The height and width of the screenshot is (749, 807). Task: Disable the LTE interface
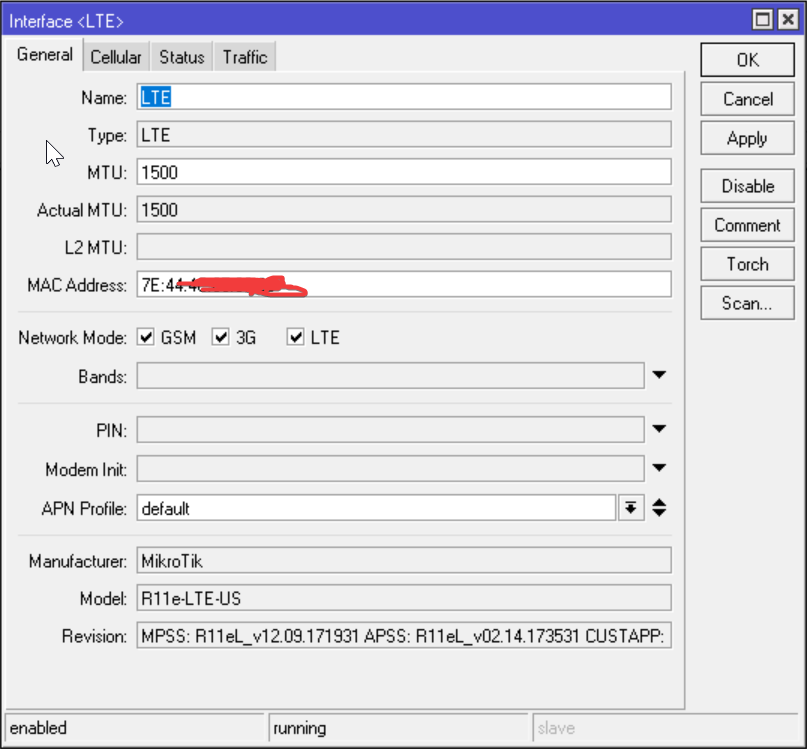tap(747, 186)
